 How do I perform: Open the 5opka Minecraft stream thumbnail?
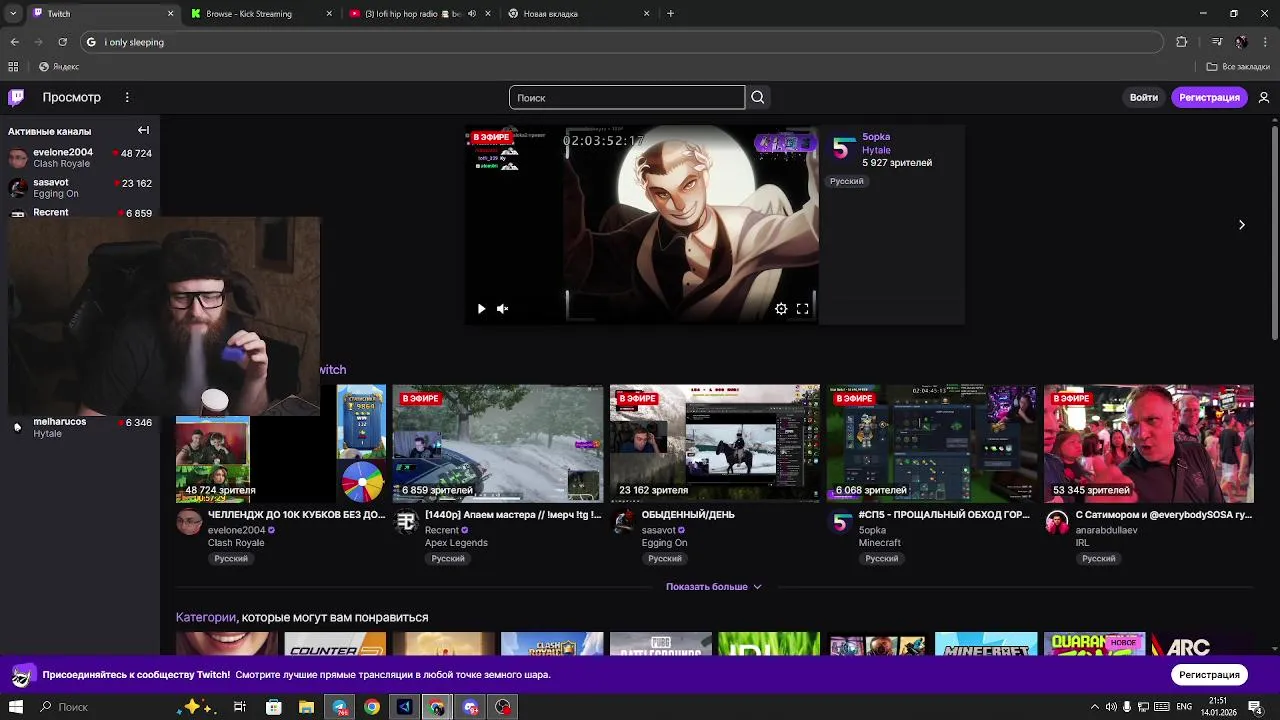point(932,443)
